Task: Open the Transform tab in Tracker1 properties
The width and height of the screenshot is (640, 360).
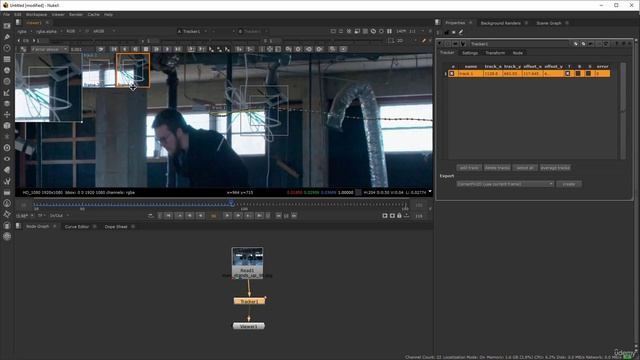Action: coord(495,53)
